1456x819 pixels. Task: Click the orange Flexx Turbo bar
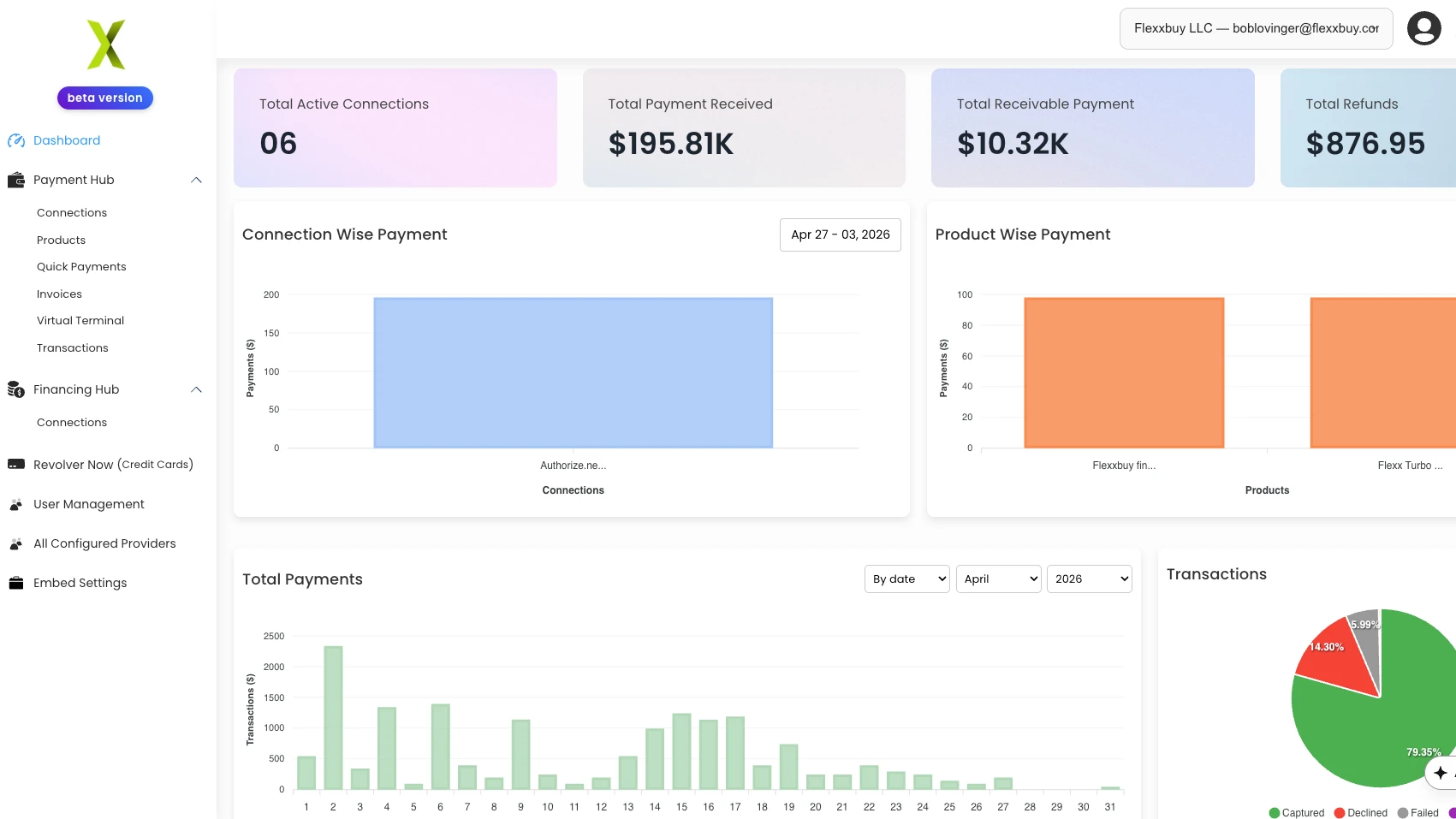(x=1383, y=373)
